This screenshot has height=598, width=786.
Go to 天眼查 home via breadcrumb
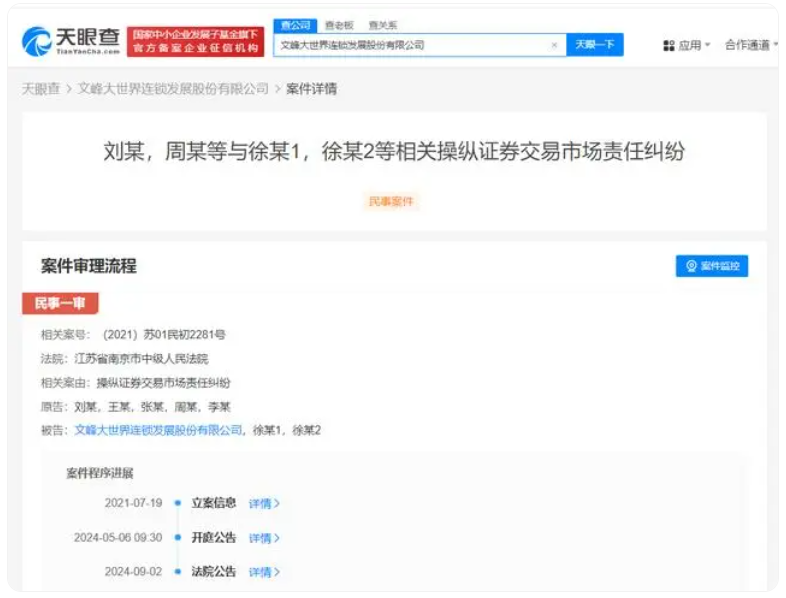pyautogui.click(x=47, y=89)
